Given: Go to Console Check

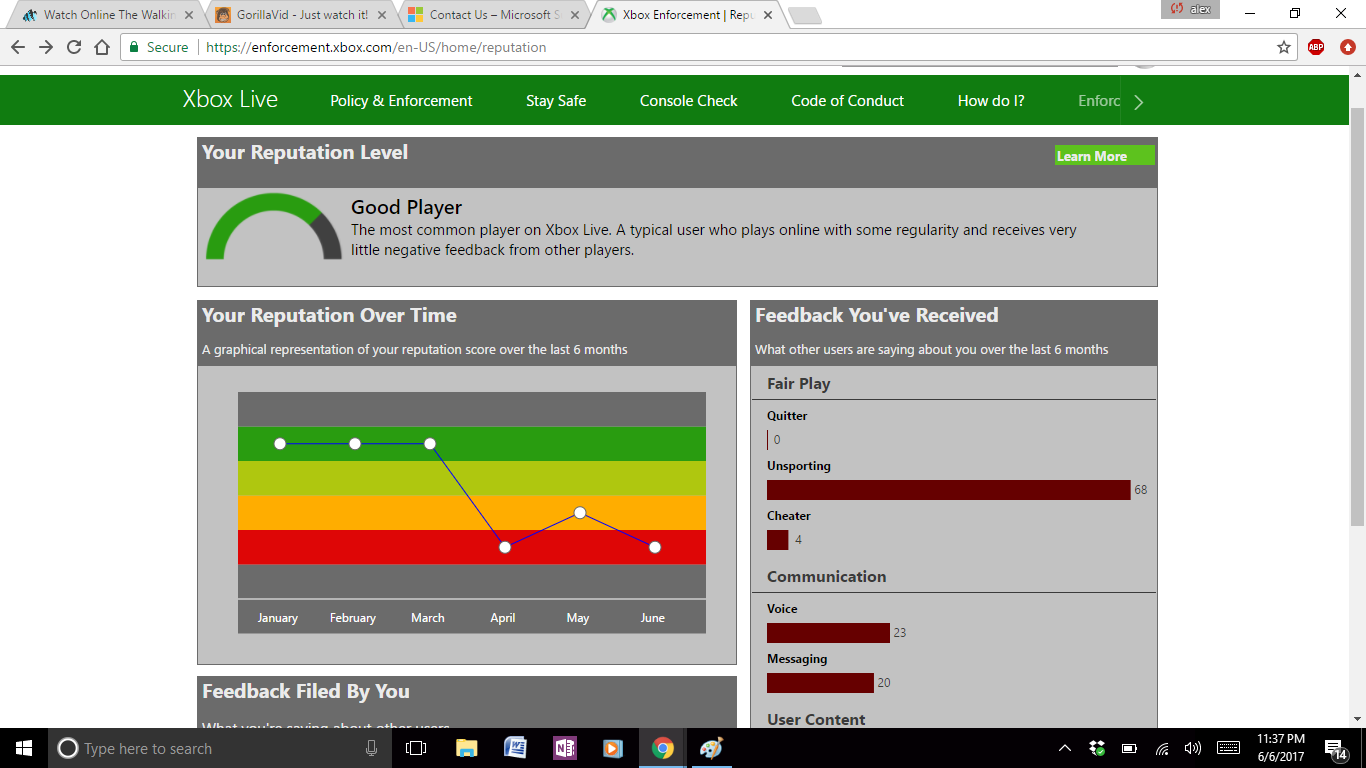Looking at the screenshot, I should coord(688,101).
